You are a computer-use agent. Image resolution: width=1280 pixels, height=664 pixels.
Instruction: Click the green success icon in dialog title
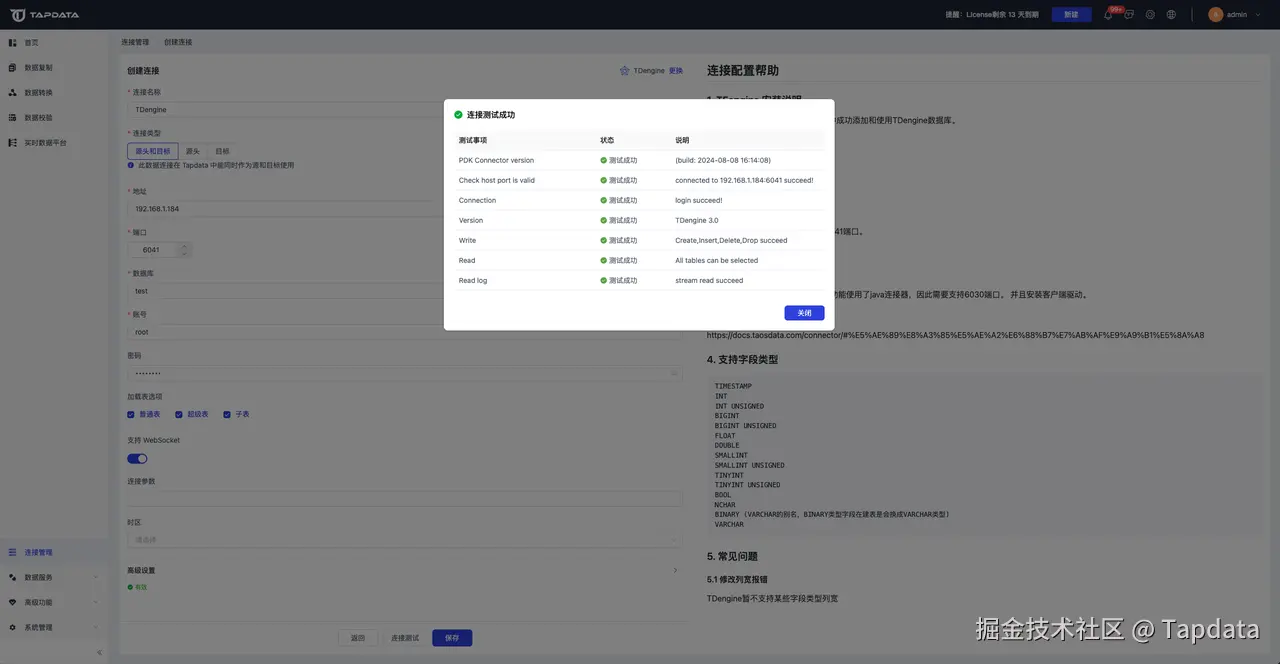tap(458, 115)
